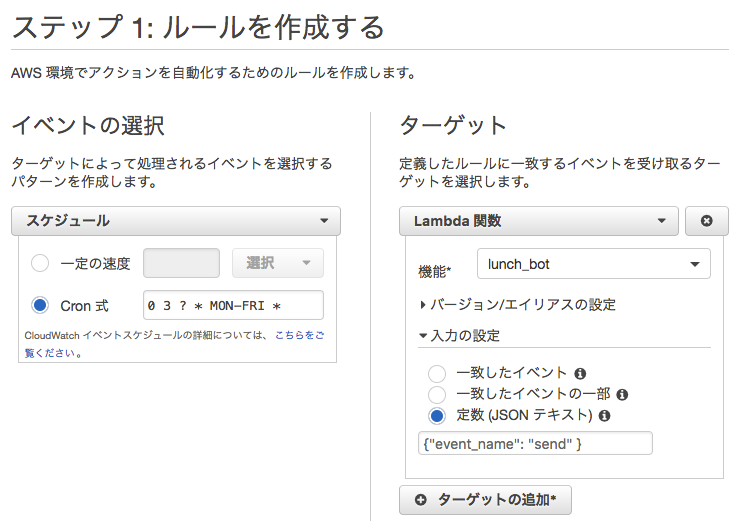Click the plus icon on ターゲットの追加
This screenshot has width=743, height=528.
tap(420, 500)
